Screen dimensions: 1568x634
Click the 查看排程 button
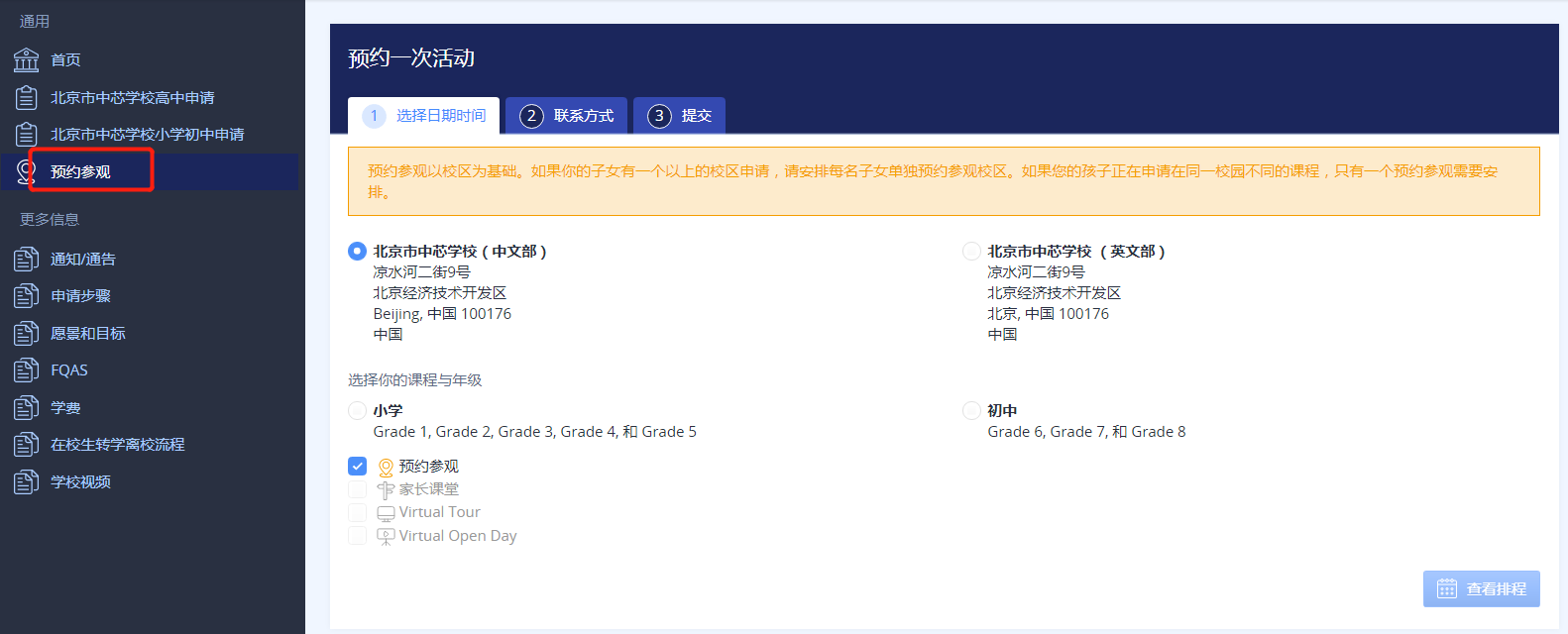(1481, 589)
